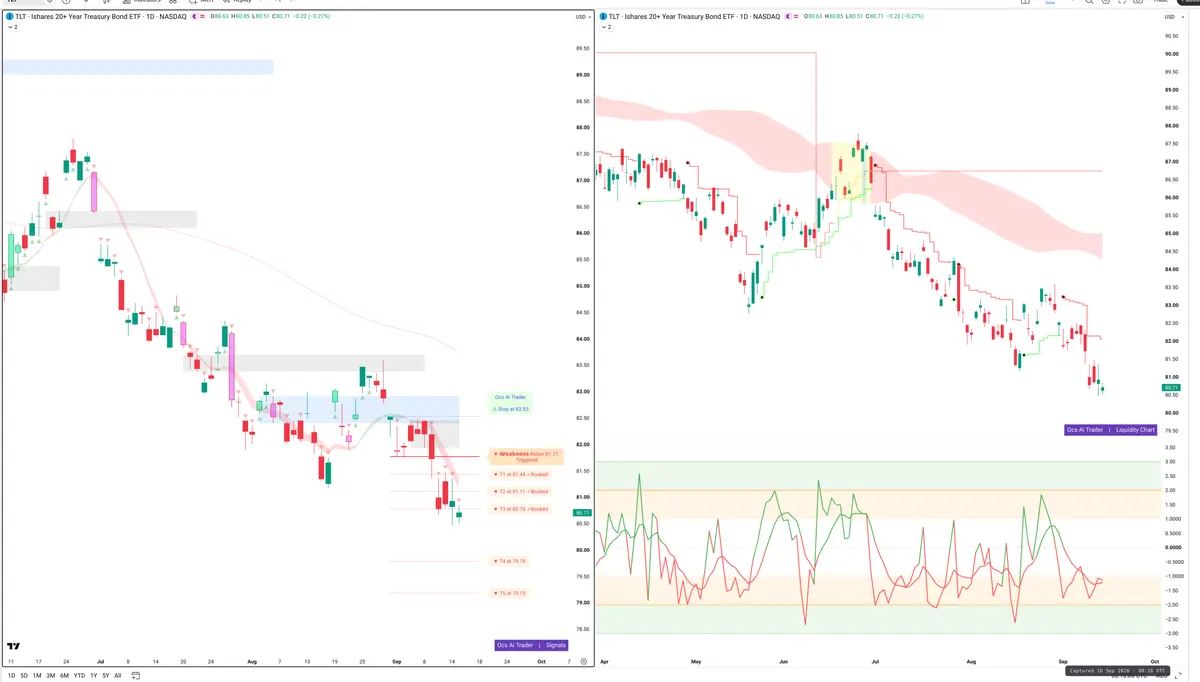Click the 'Aug' label on left time axis
1200x682 pixels.
(x=251, y=662)
